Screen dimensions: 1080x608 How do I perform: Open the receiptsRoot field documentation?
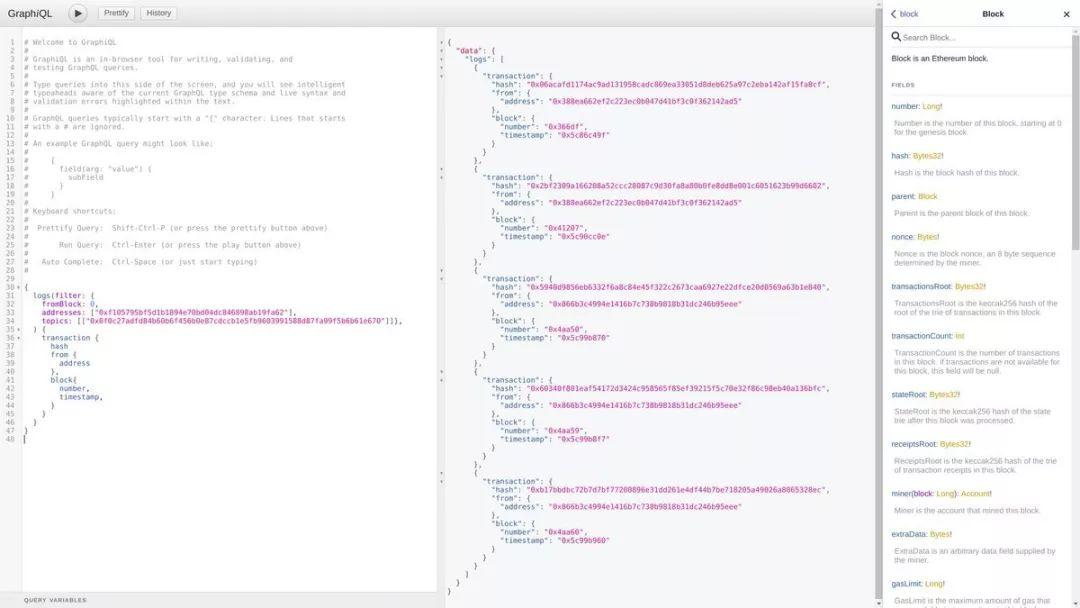pyautogui.click(x=913, y=444)
